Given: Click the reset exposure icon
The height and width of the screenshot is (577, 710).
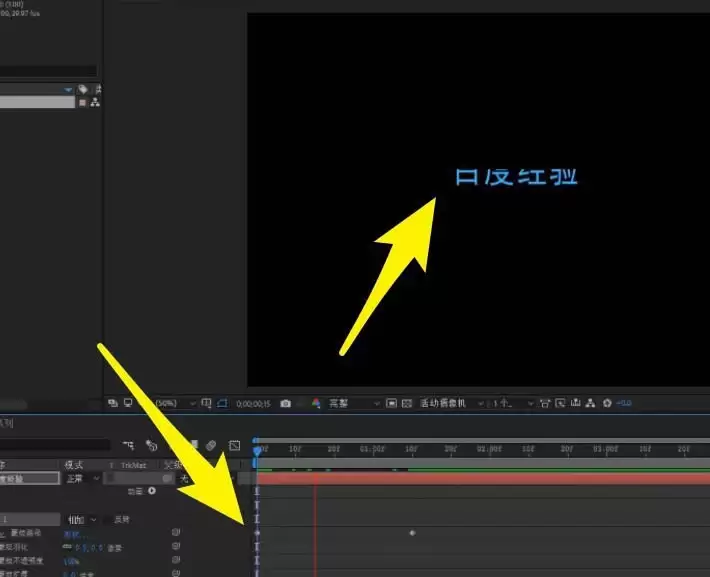Looking at the screenshot, I should coord(607,403).
